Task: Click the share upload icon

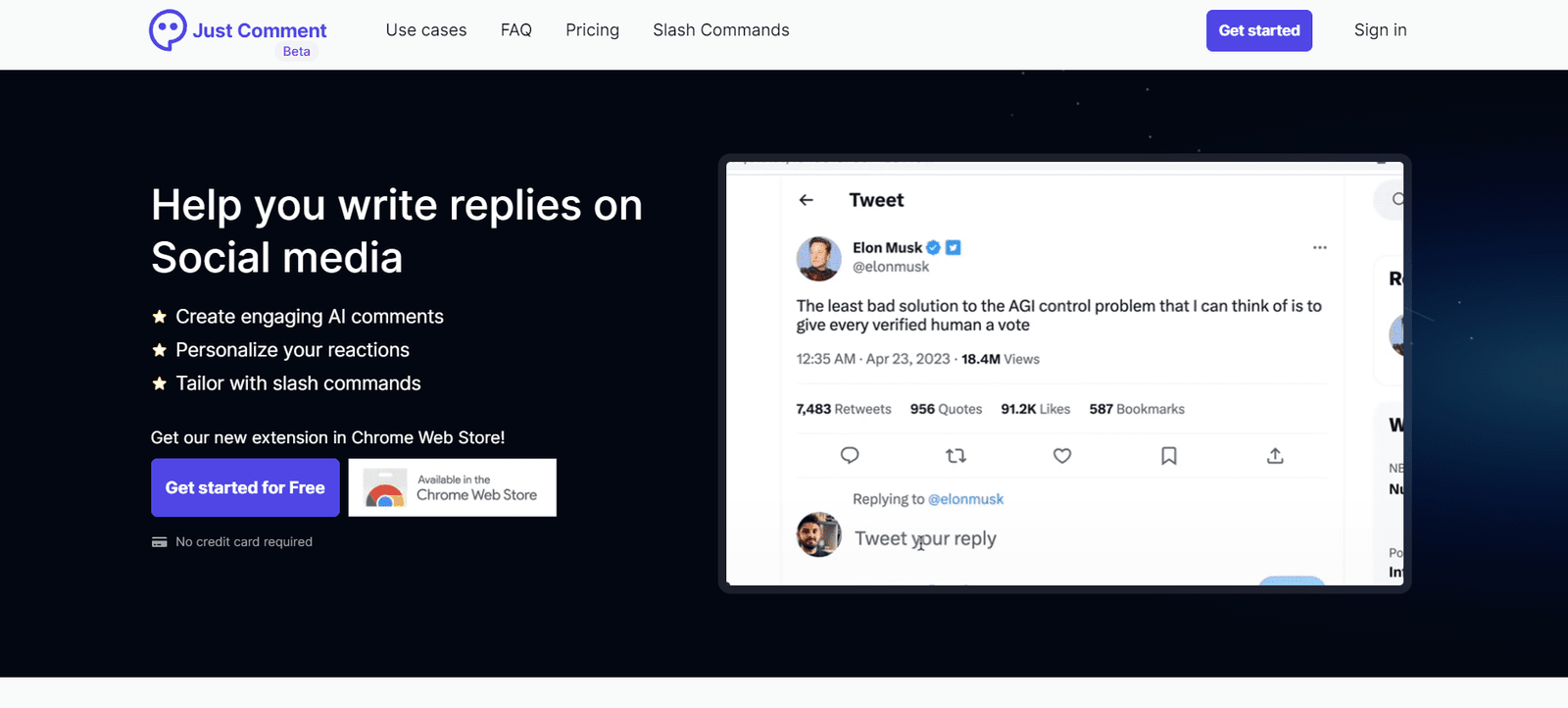Action: point(1275,455)
